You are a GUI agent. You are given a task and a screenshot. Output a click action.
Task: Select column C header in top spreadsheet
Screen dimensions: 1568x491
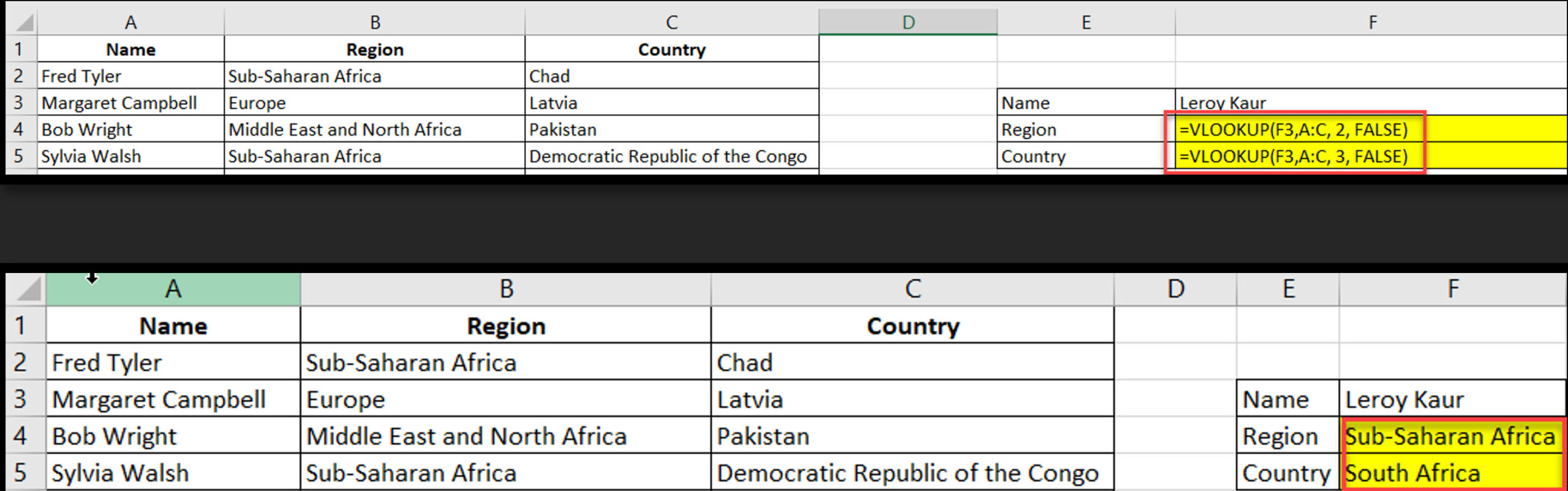[671, 22]
